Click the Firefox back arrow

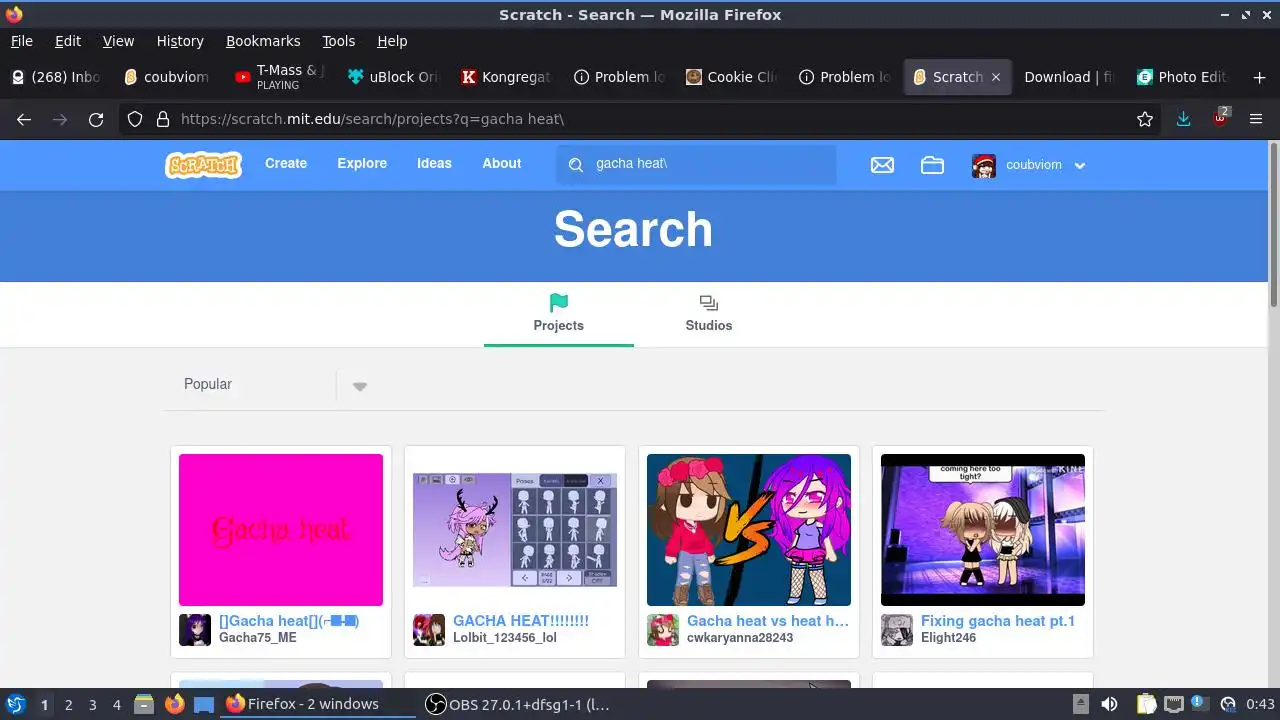tap(24, 119)
